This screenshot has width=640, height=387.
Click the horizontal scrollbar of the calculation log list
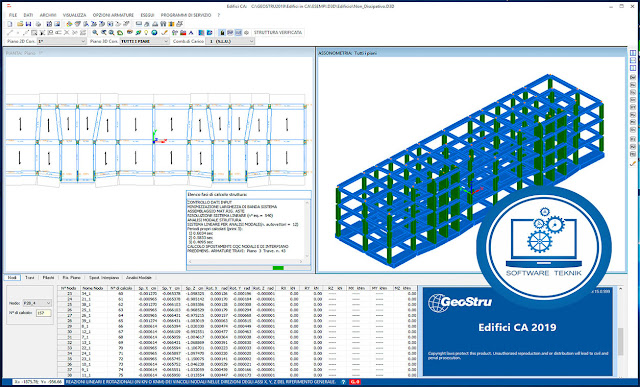pyautogui.click(x=246, y=261)
